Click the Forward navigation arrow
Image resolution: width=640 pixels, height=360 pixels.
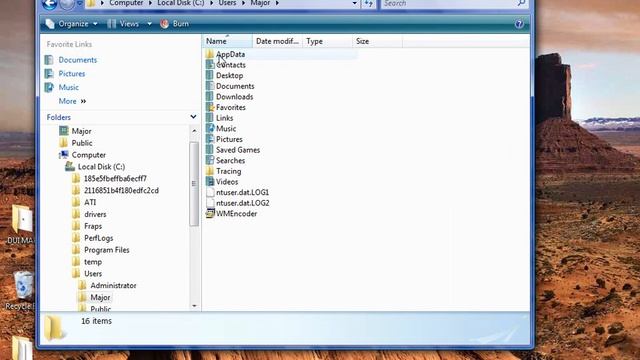(x=67, y=4)
